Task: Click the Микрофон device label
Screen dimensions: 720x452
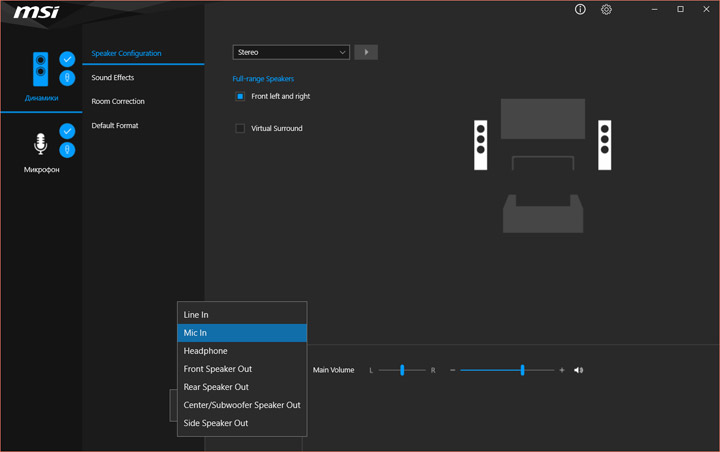Action: (x=41, y=170)
